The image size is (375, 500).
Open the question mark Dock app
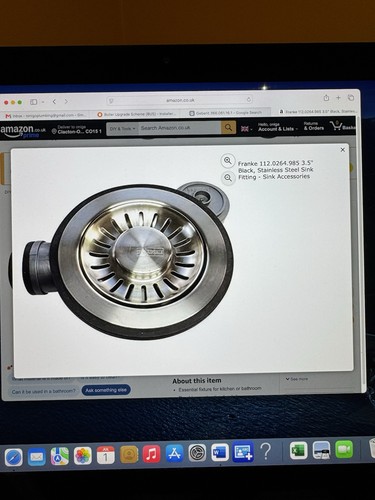point(266,451)
